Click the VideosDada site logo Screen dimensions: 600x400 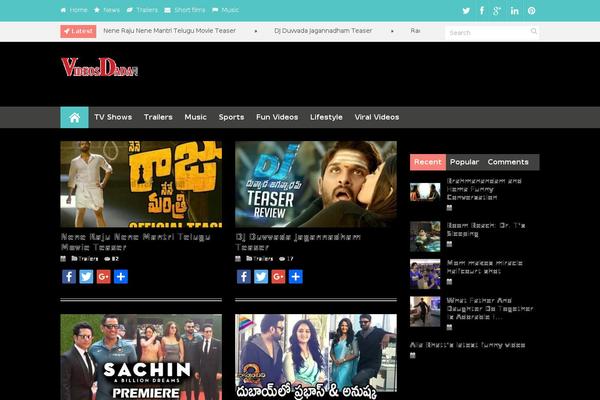point(99,67)
